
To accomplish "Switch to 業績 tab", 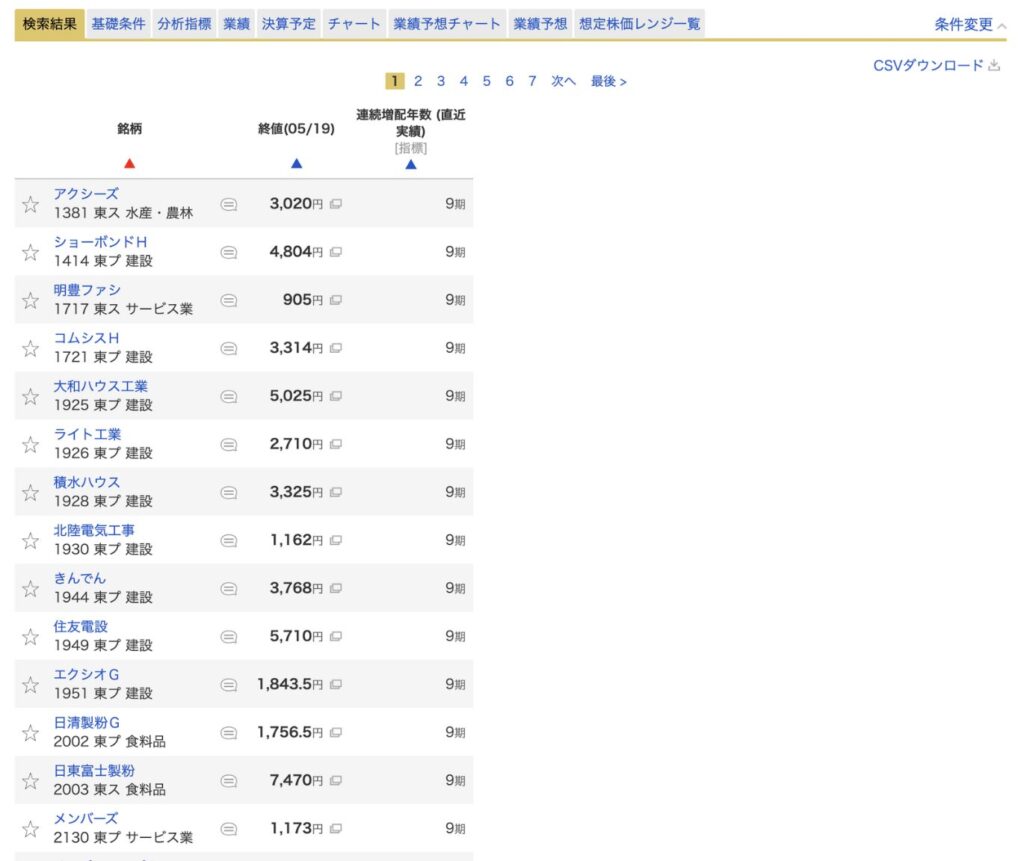I will 236,24.
